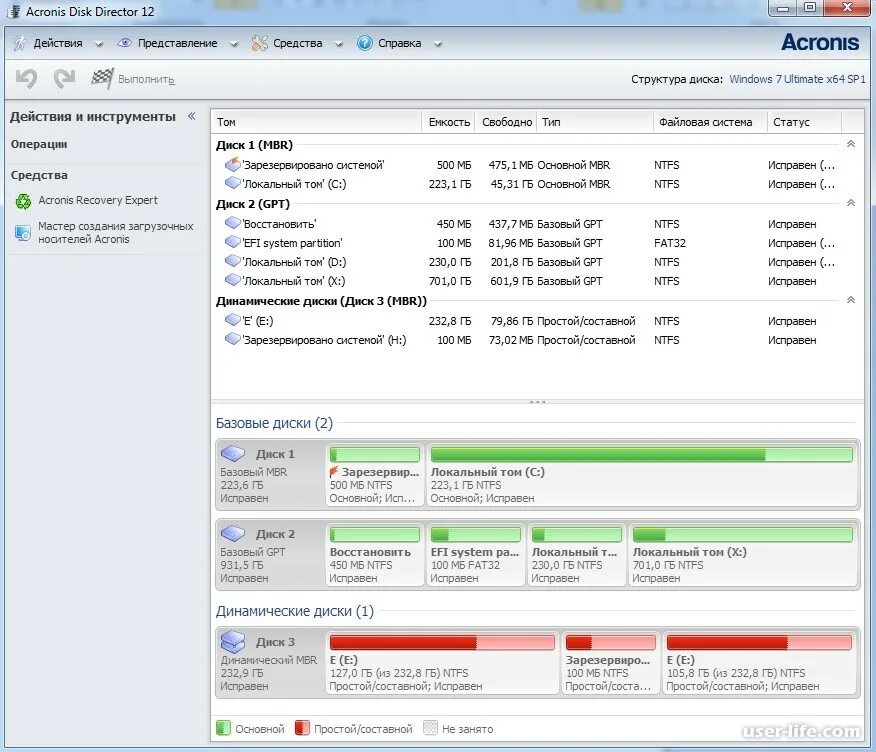The height and width of the screenshot is (752, 876).
Task: Select Зарезервиро... 100 МБ block on Диск 3
Action: click(x=611, y=663)
